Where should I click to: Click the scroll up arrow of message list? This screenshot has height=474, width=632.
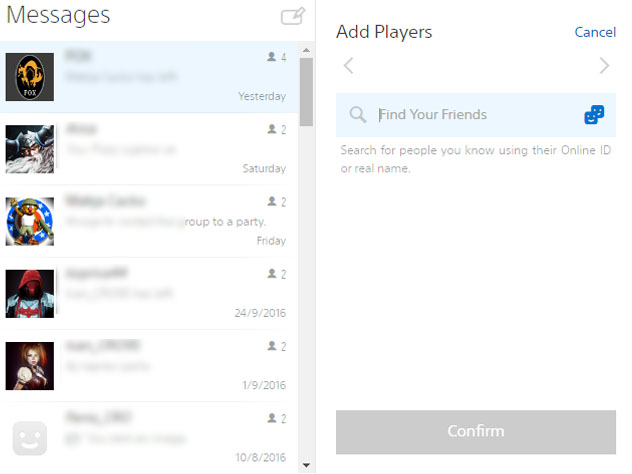coord(306,49)
